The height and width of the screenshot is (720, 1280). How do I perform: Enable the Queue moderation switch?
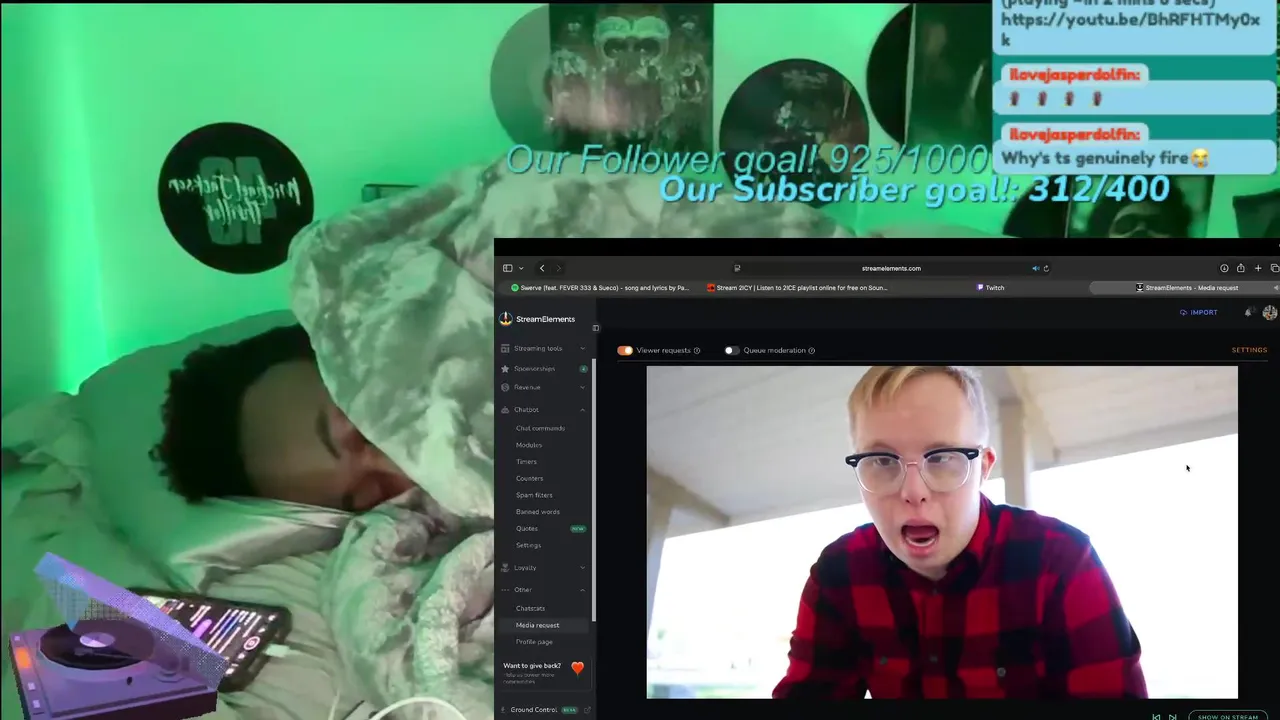click(x=731, y=350)
